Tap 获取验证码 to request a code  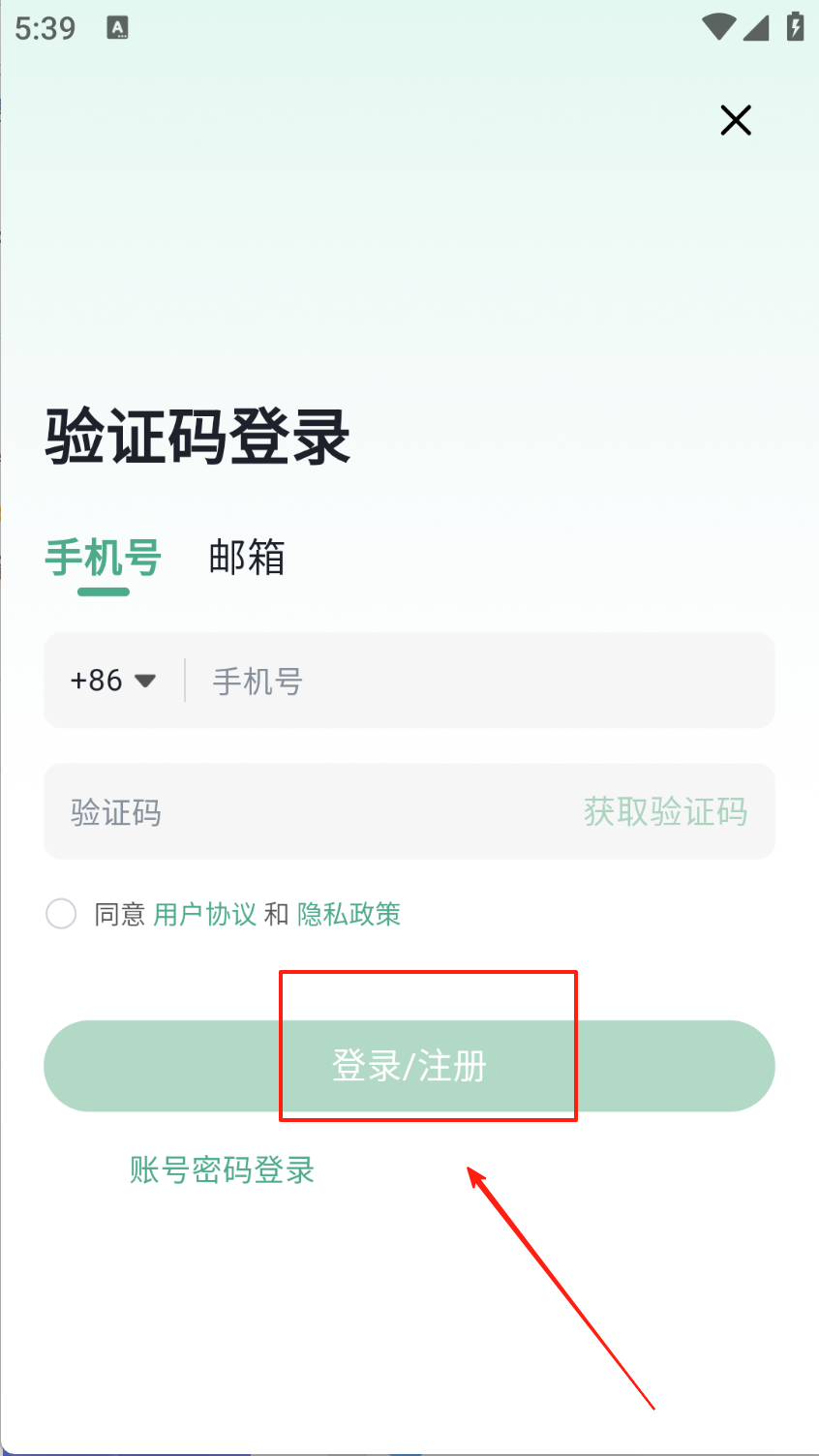[x=665, y=811]
